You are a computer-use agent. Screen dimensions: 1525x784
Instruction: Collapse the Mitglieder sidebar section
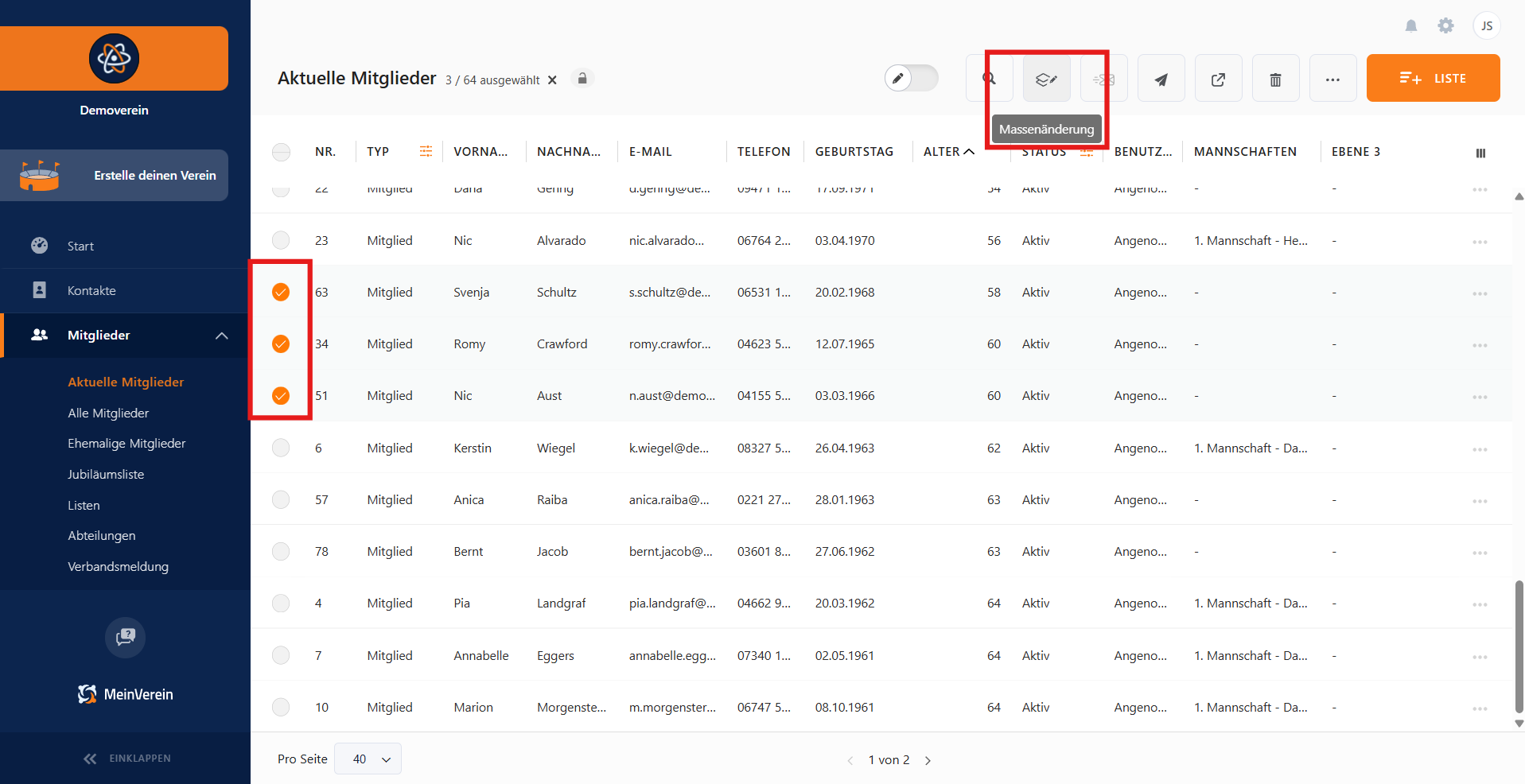pyautogui.click(x=221, y=336)
